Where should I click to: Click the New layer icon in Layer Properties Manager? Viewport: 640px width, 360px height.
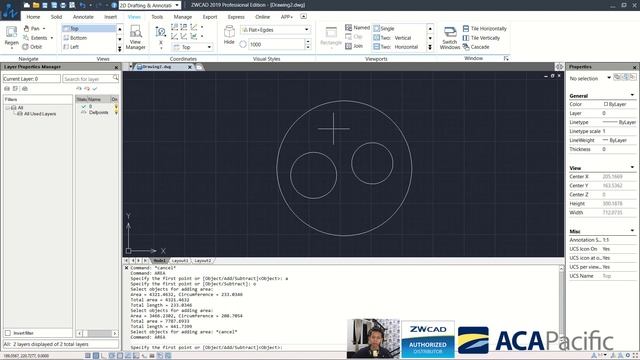(79, 89)
